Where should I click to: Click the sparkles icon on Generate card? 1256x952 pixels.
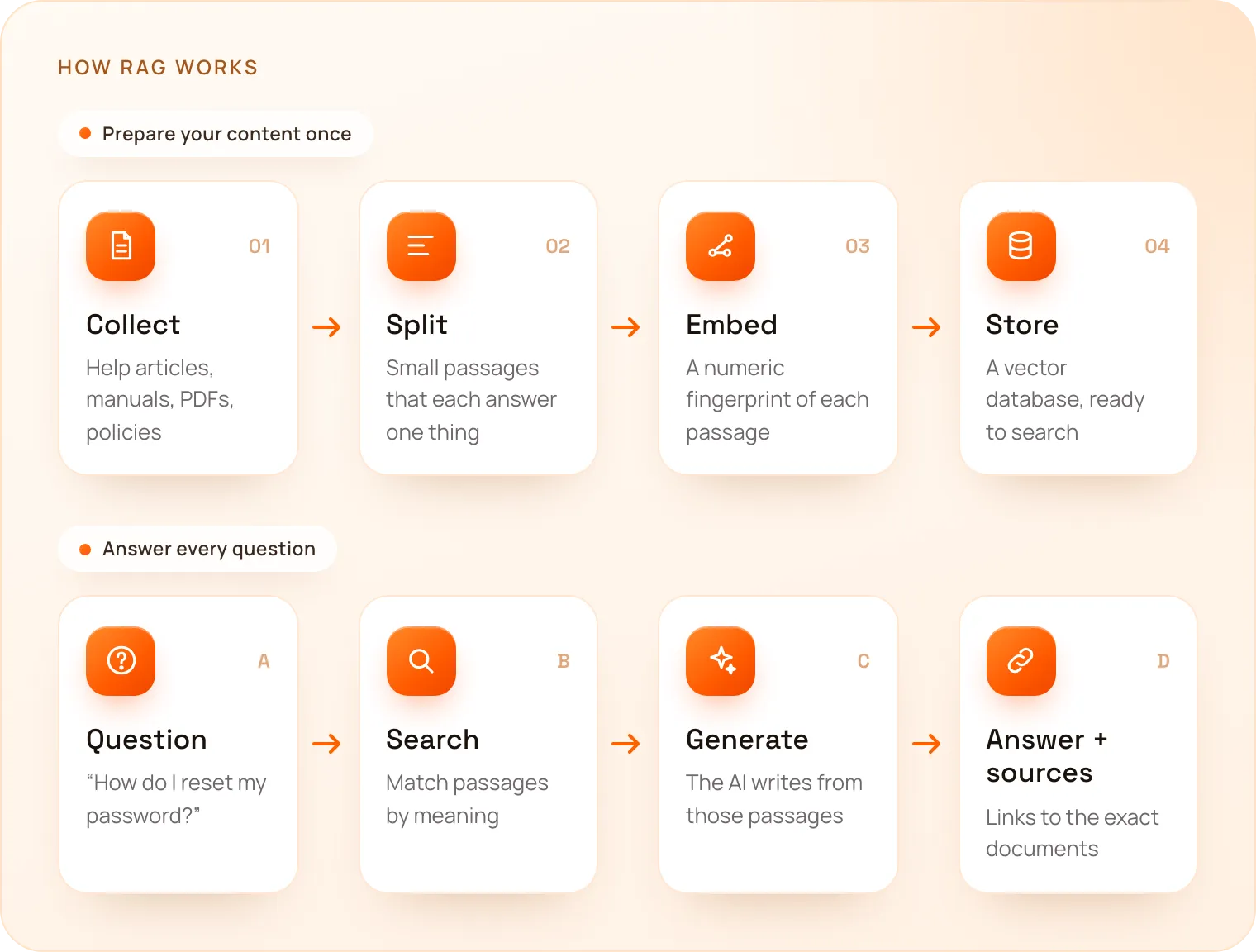pos(721,661)
